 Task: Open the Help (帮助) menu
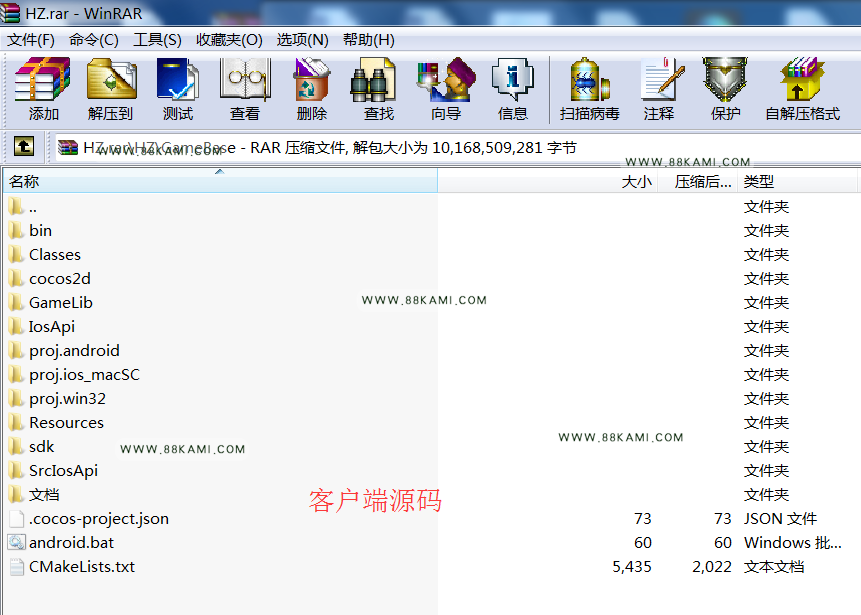[x=369, y=40]
